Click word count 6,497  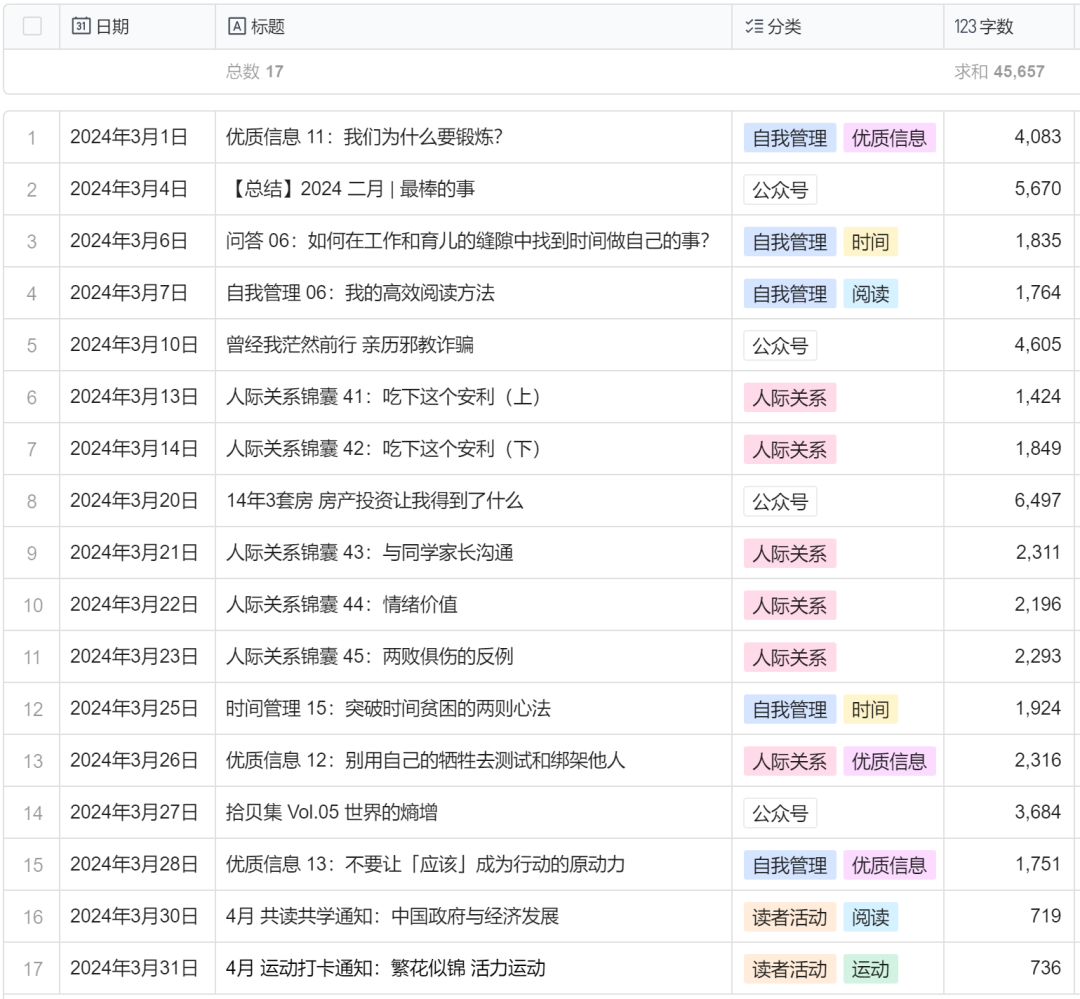click(1037, 500)
